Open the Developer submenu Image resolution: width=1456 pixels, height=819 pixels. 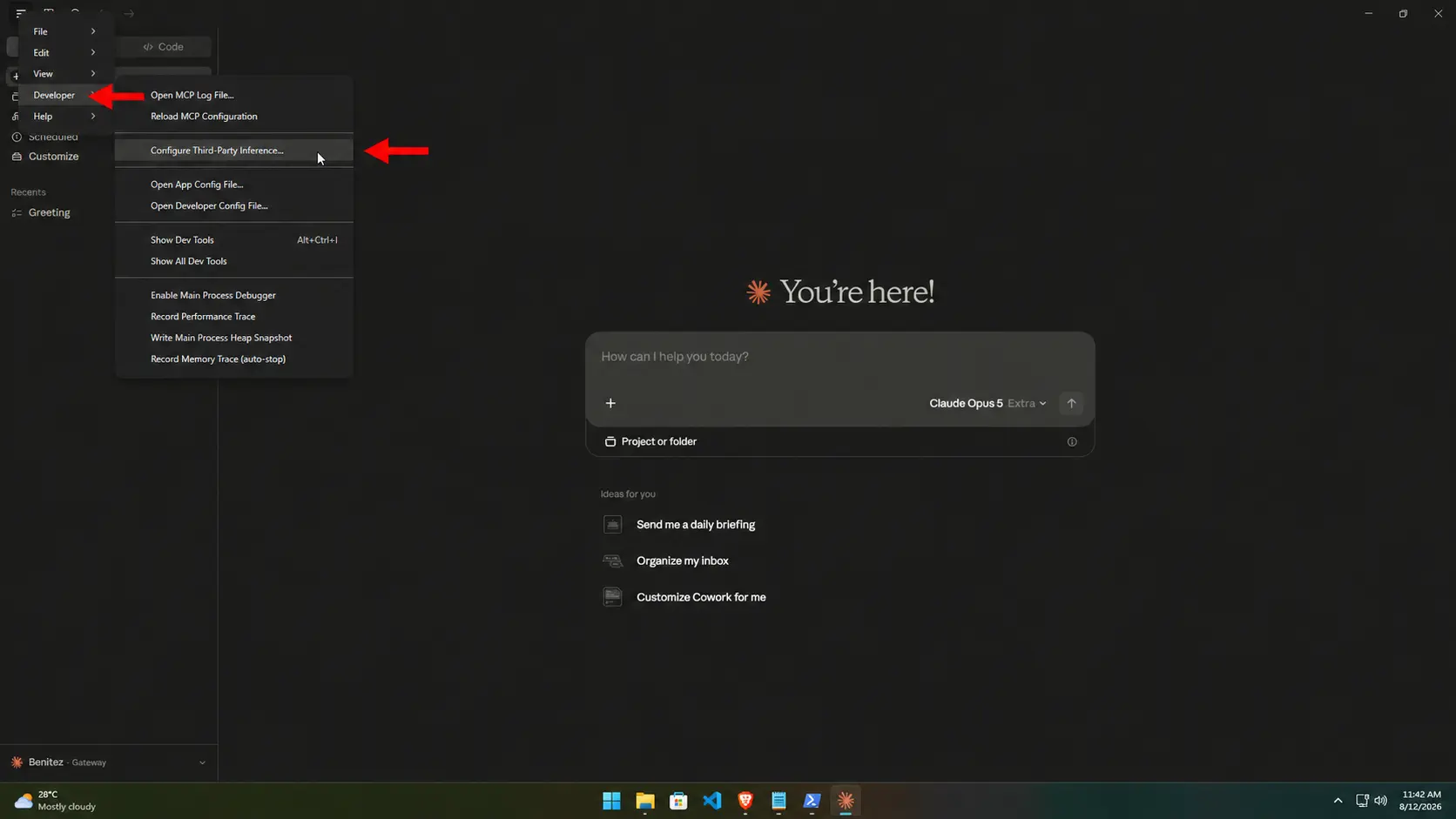pyautogui.click(x=66, y=95)
